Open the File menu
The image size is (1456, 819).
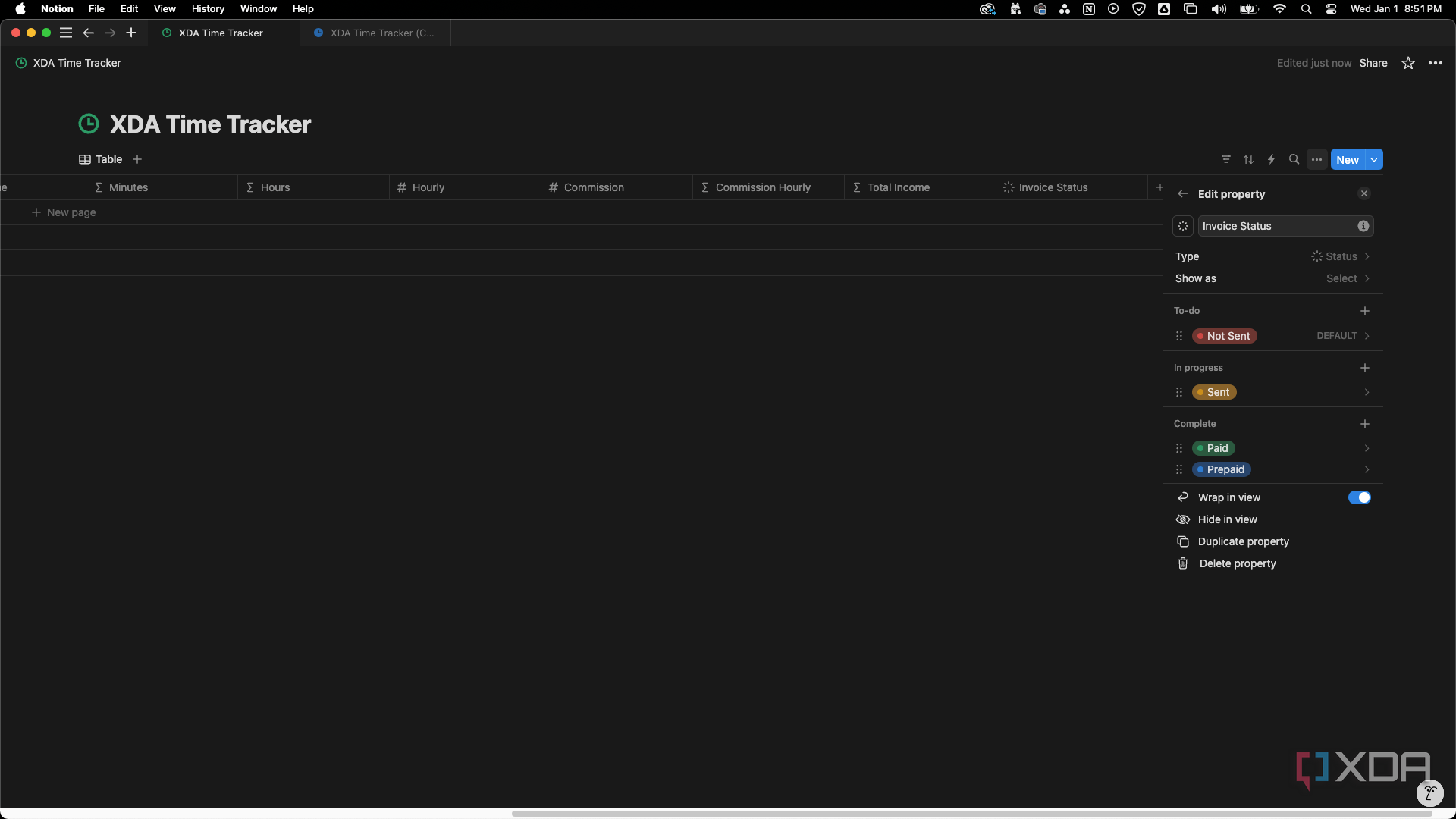click(x=96, y=8)
